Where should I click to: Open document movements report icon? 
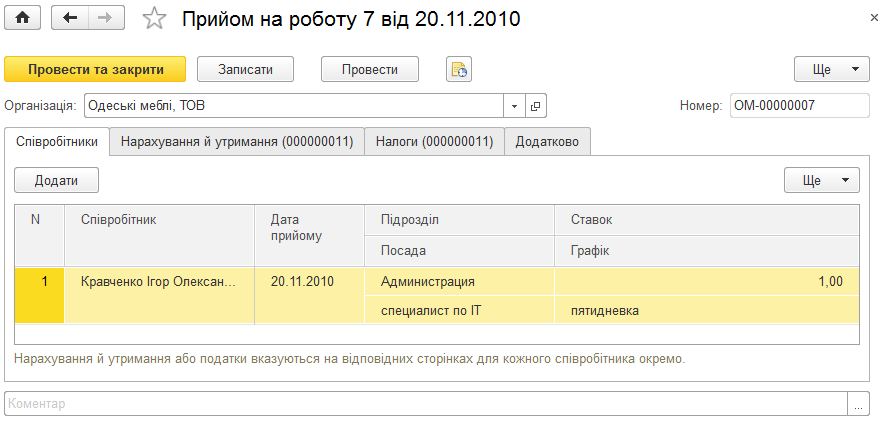(459, 70)
